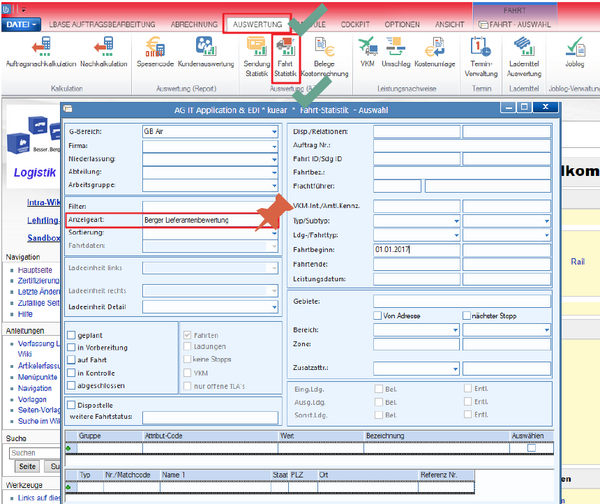This screenshot has height=504, width=600.
Task: Open the Ansicht tab
Action: click(x=450, y=24)
